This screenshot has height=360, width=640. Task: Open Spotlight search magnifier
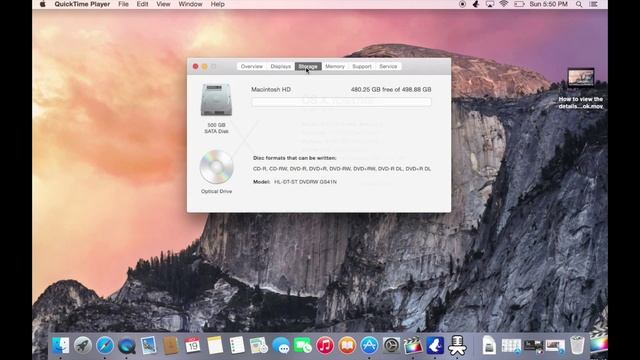[x=579, y=4]
